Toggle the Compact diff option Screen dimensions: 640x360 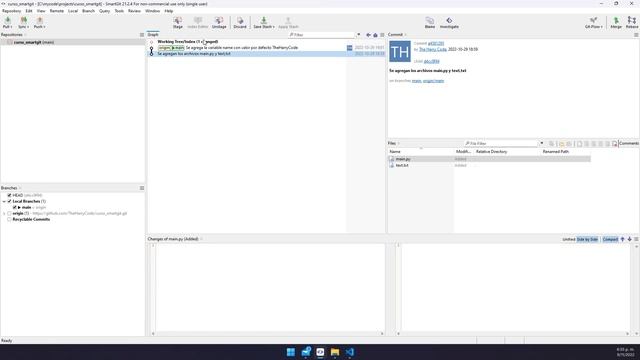pyautogui.click(x=610, y=239)
